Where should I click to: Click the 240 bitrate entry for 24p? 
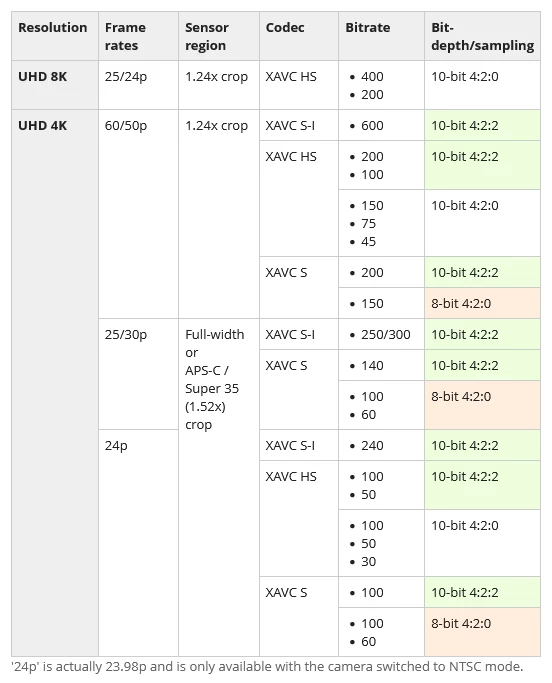point(372,446)
